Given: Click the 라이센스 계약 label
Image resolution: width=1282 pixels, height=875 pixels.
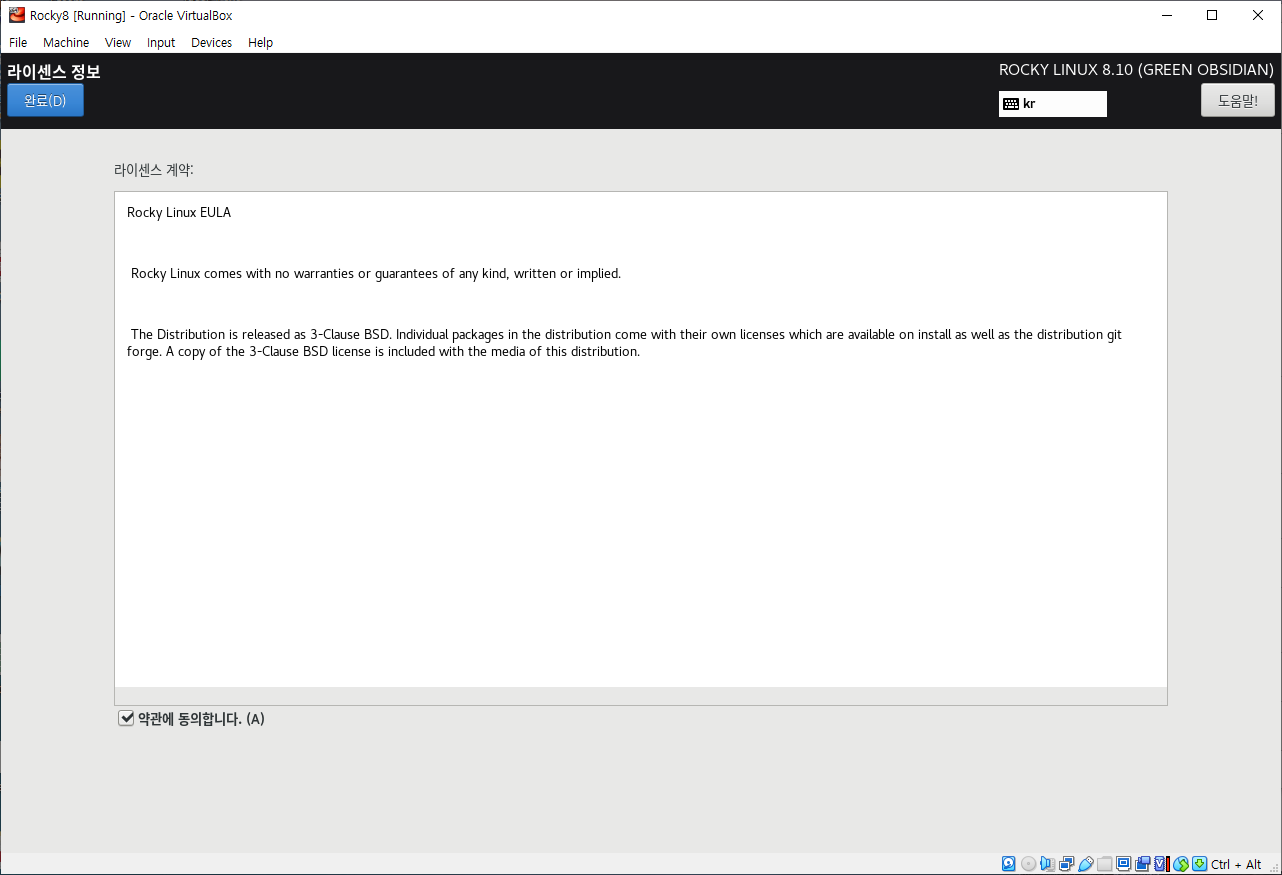Looking at the screenshot, I should pyautogui.click(x=154, y=170).
